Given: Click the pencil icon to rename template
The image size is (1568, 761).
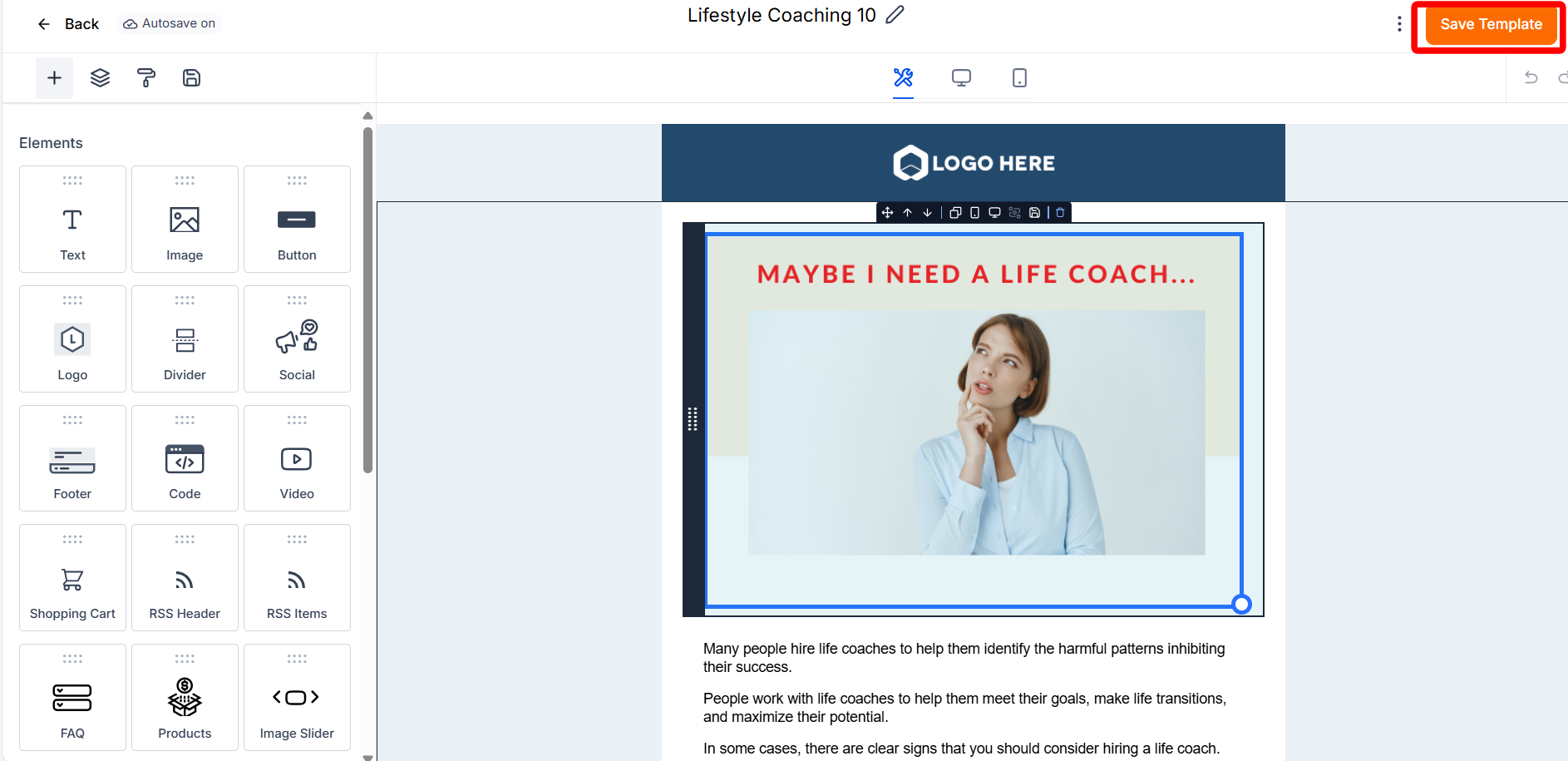Looking at the screenshot, I should coord(895,15).
